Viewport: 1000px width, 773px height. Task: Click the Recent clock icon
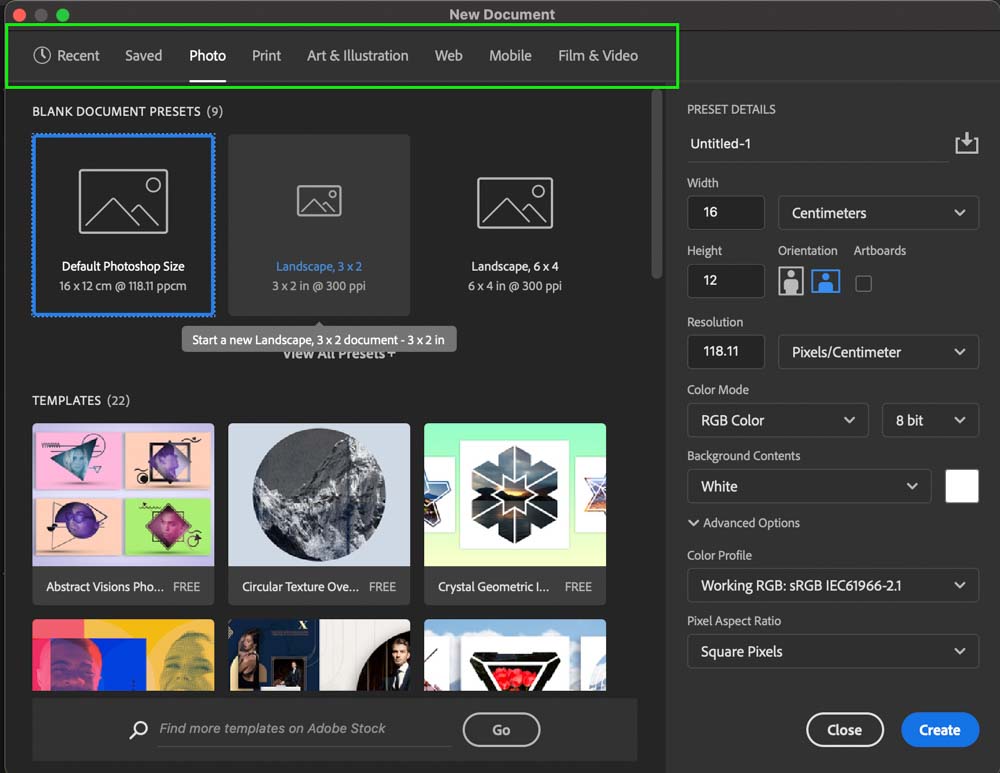tap(42, 55)
